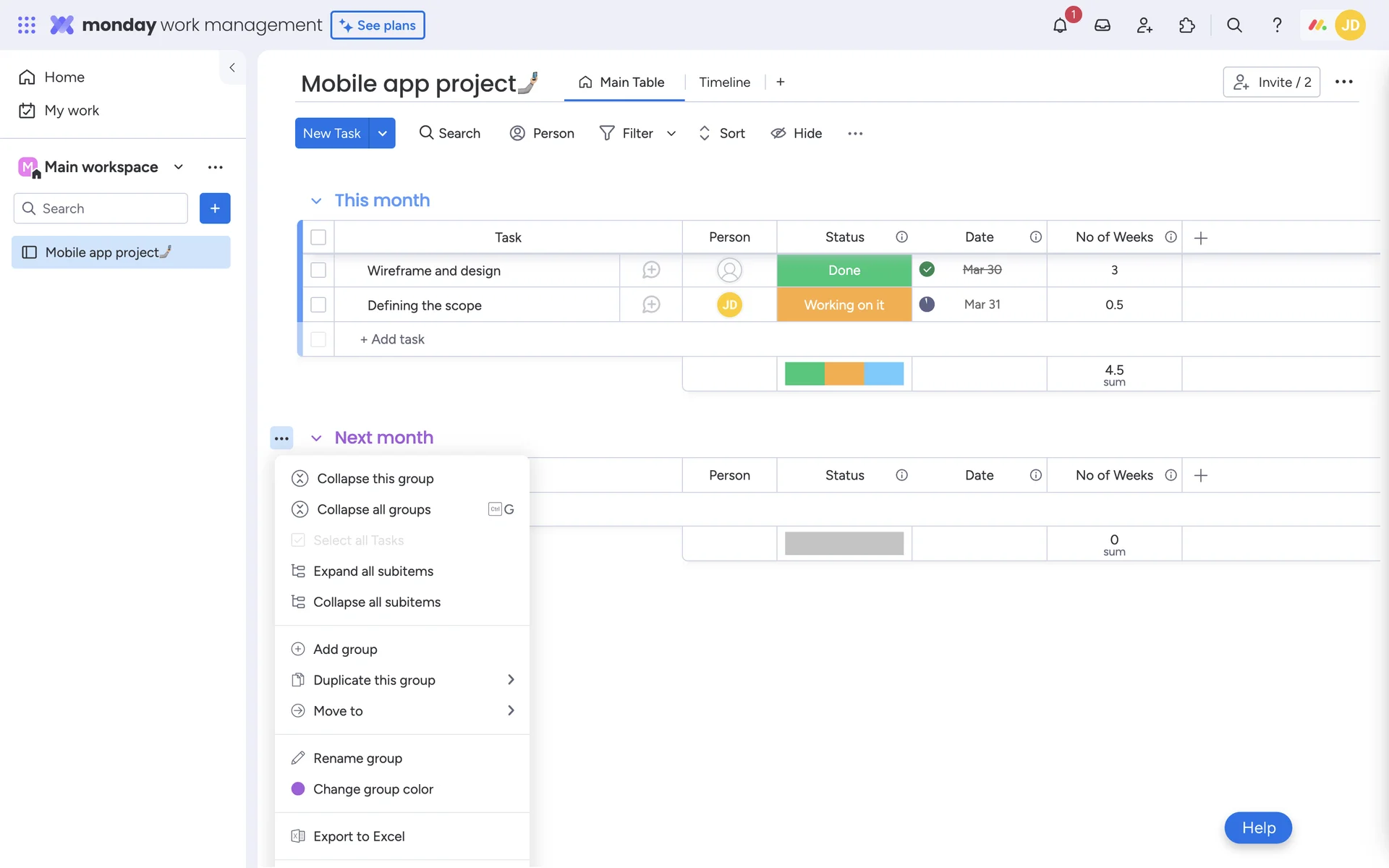1389x868 pixels.
Task: Tick the select-all checkbox in Task header
Action: [x=318, y=237]
